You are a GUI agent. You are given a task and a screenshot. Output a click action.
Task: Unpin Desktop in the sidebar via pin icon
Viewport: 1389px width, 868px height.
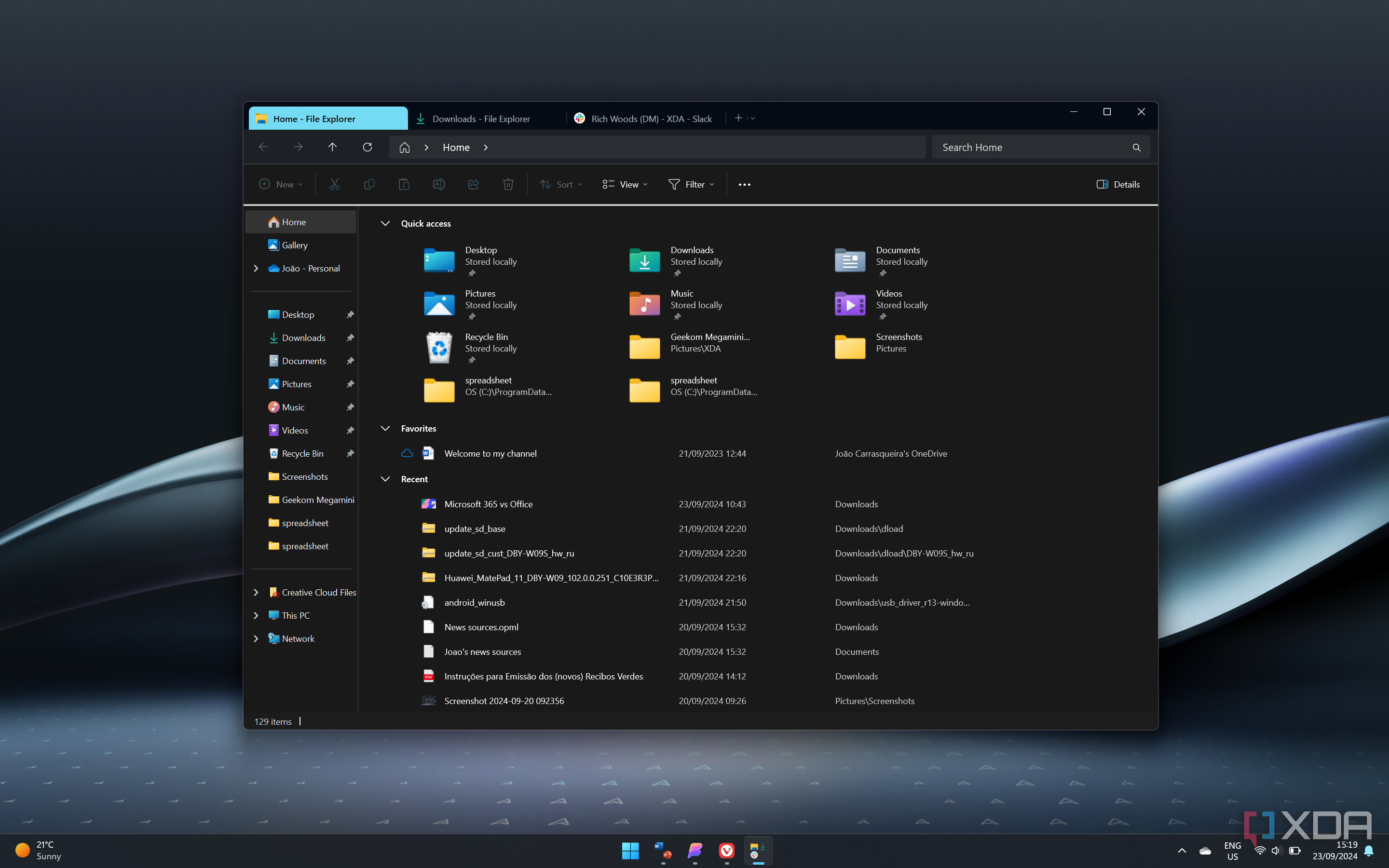pos(350,314)
